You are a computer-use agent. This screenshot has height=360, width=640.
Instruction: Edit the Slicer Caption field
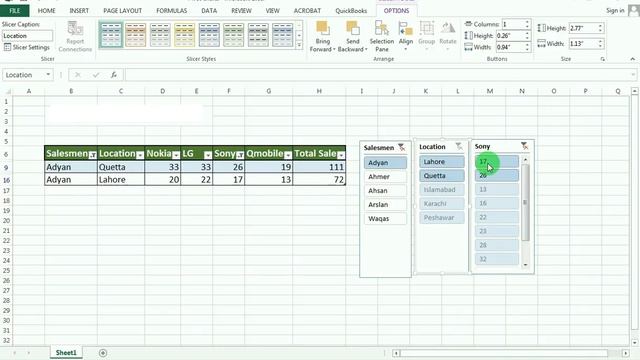[x=27, y=36]
